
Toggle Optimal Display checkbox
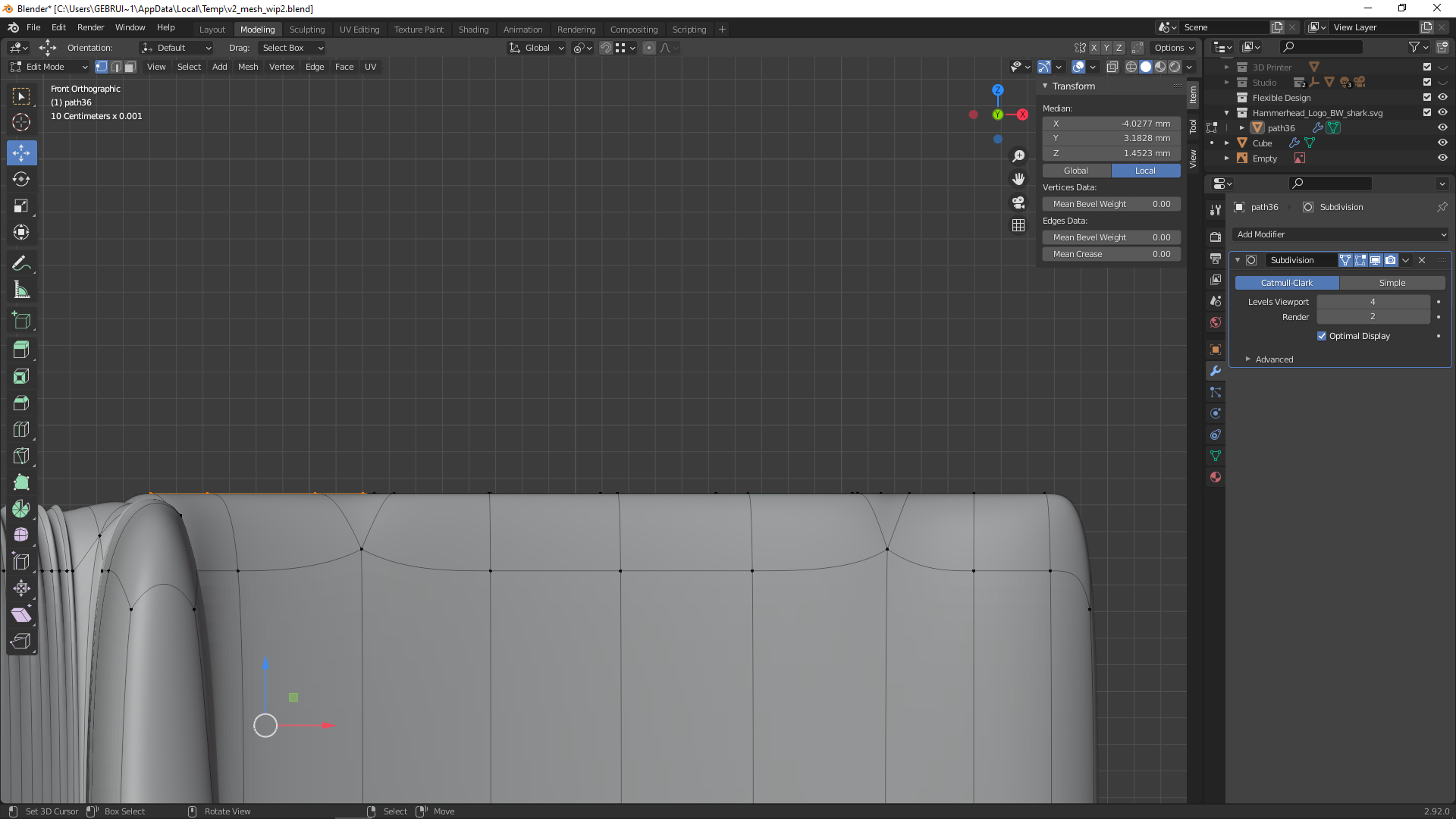click(x=1322, y=336)
